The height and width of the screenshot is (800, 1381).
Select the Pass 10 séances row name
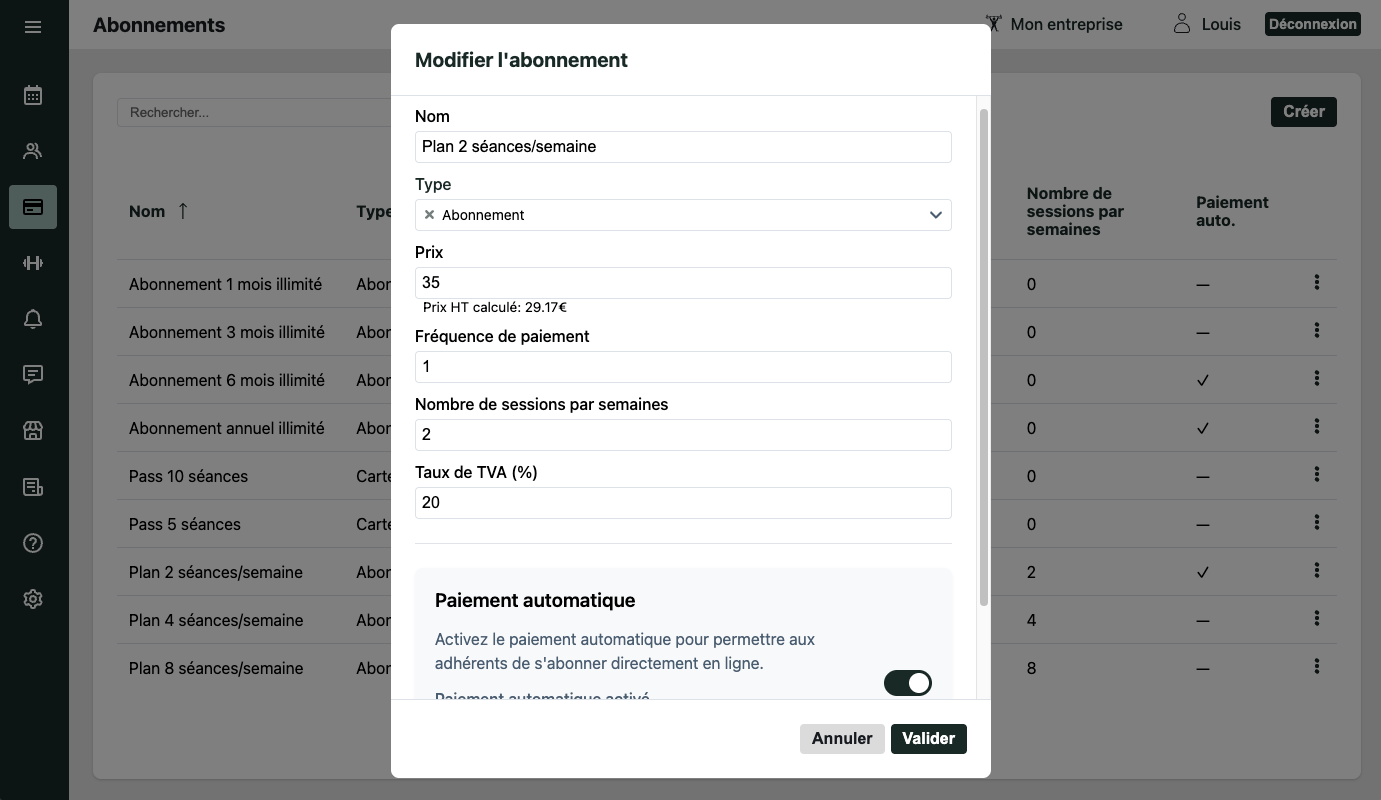[x=188, y=476]
